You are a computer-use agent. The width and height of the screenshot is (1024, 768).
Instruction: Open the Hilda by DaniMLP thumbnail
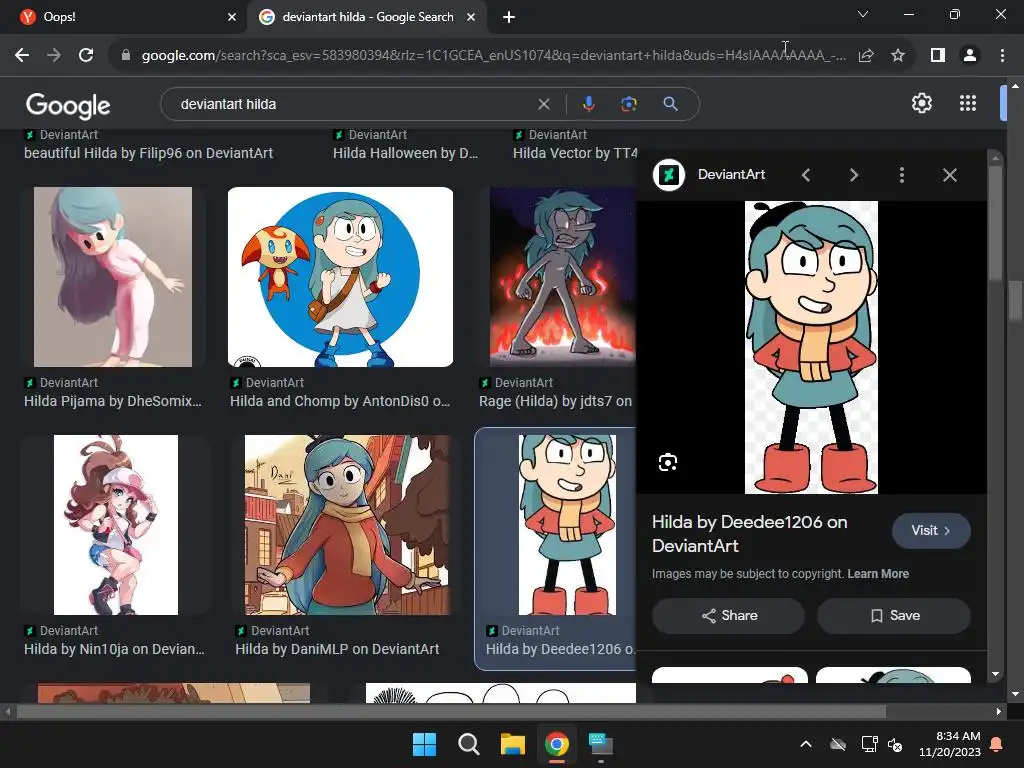[347, 525]
